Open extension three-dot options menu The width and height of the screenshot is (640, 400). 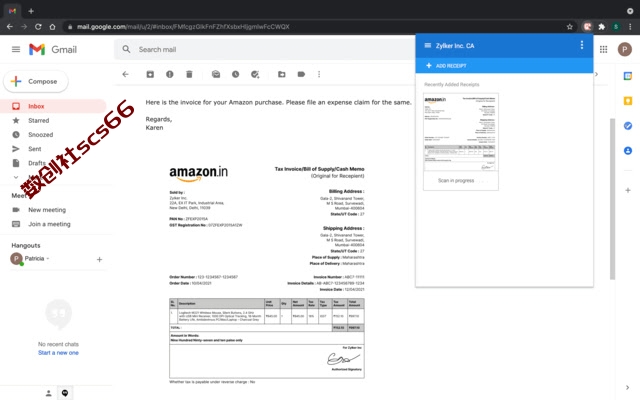582,45
